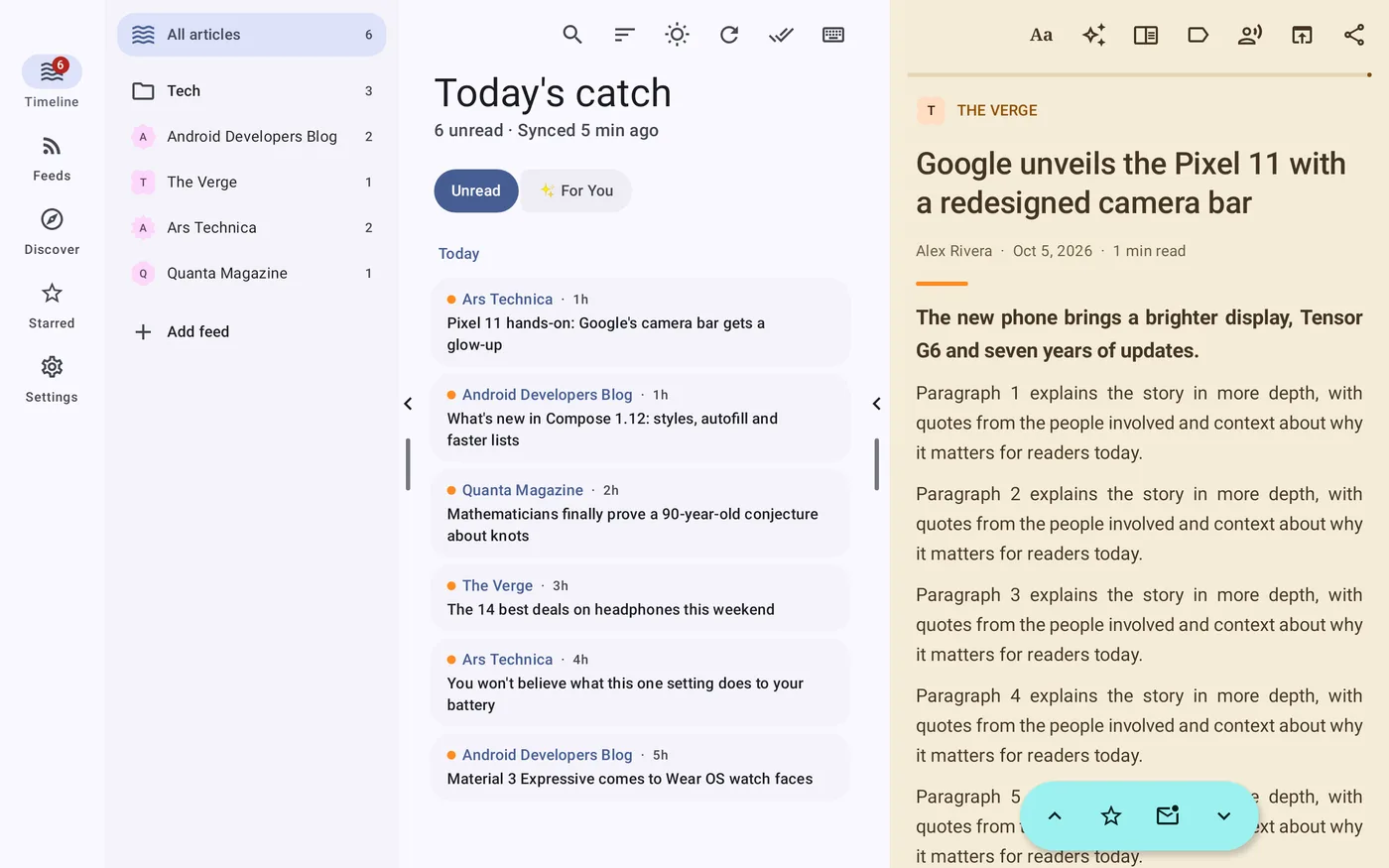This screenshot has height=868, width=1389.
Task: Share the article via share icon
Action: point(1354,35)
